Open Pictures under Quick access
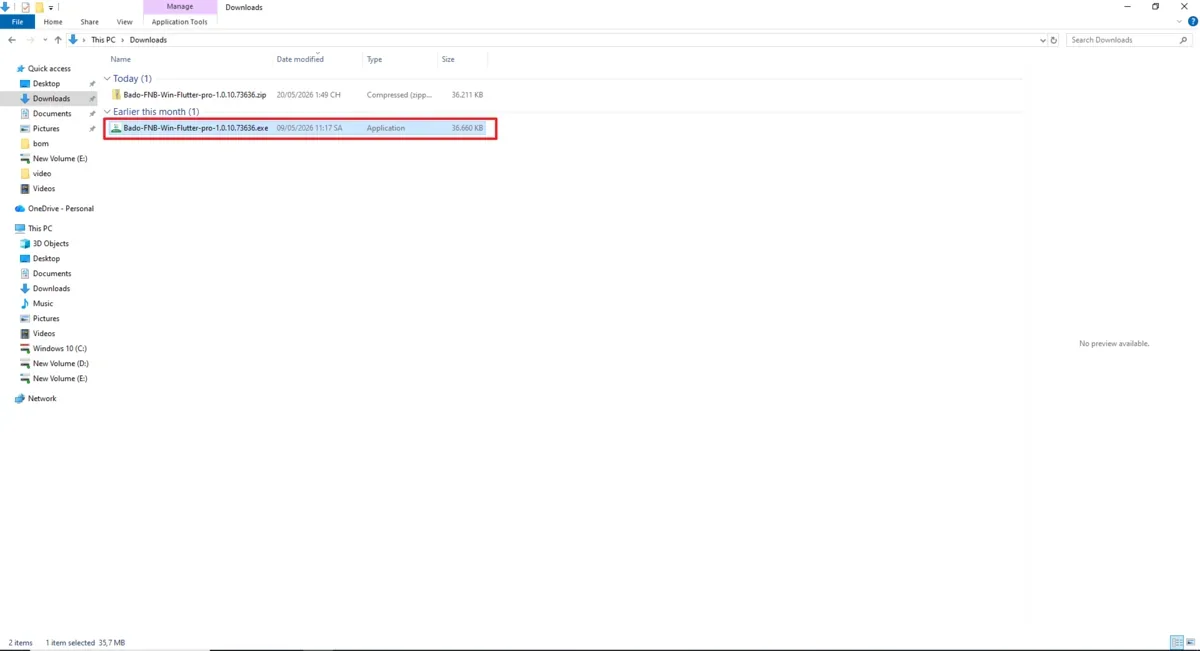The image size is (1200, 651). point(46,128)
